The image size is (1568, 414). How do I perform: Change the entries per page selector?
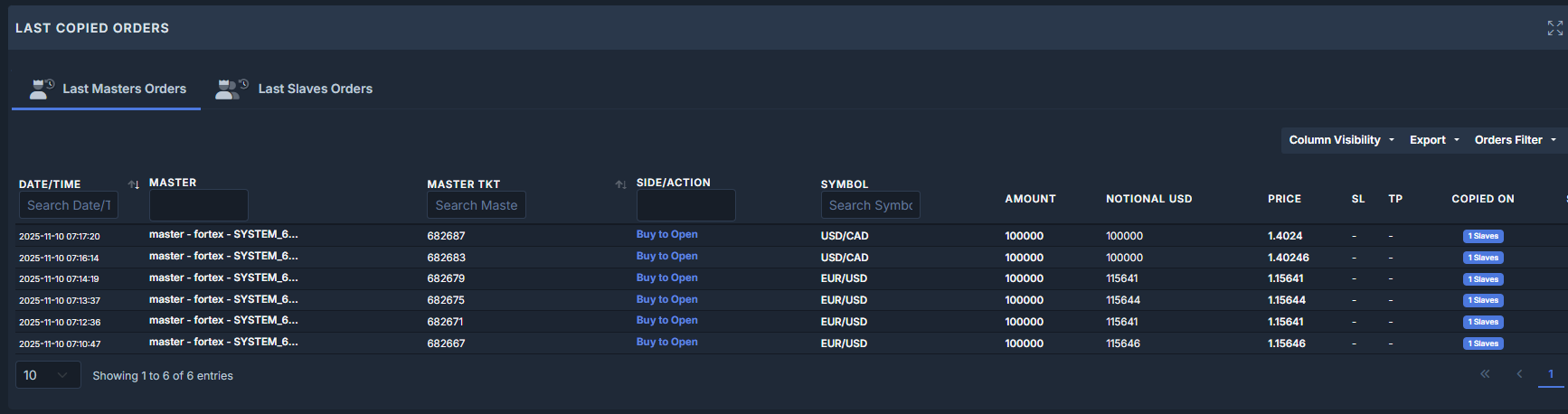coord(48,375)
